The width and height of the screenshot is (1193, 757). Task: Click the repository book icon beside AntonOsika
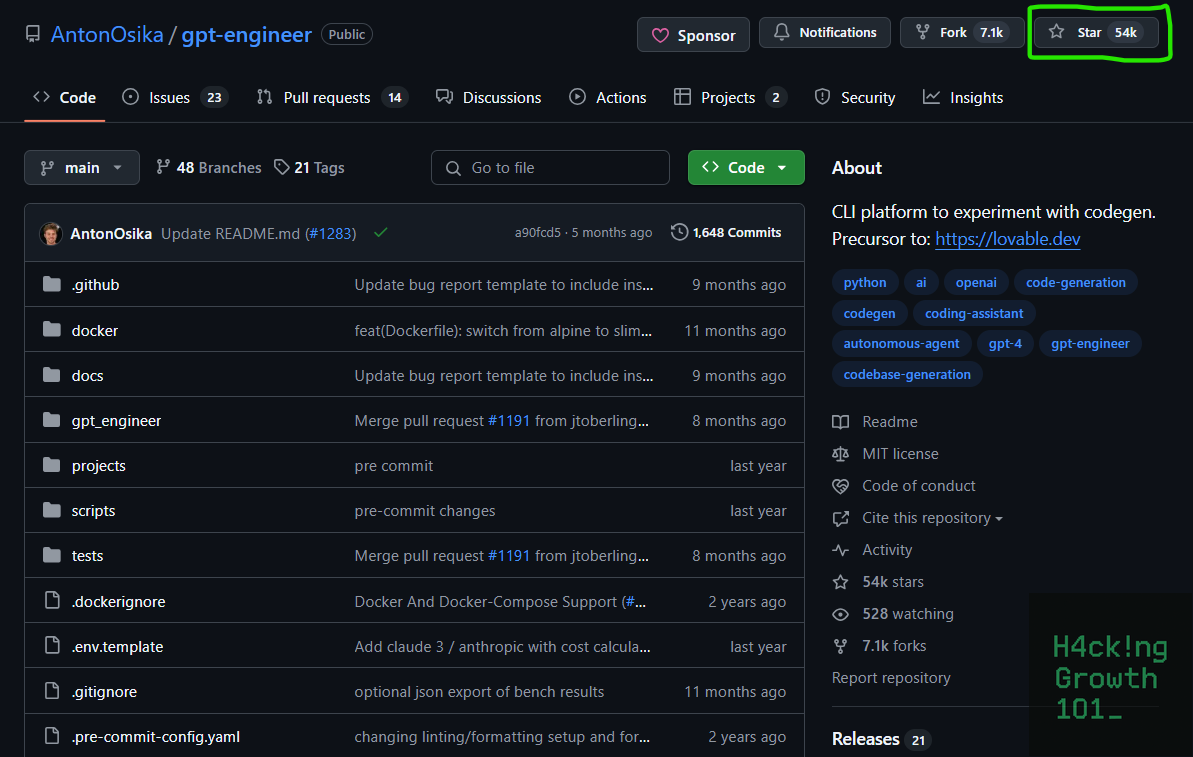click(33, 34)
